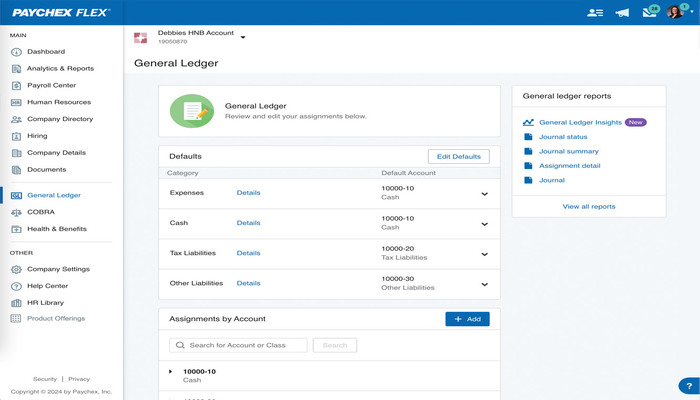Click the Edit Defaults button

pos(459,157)
